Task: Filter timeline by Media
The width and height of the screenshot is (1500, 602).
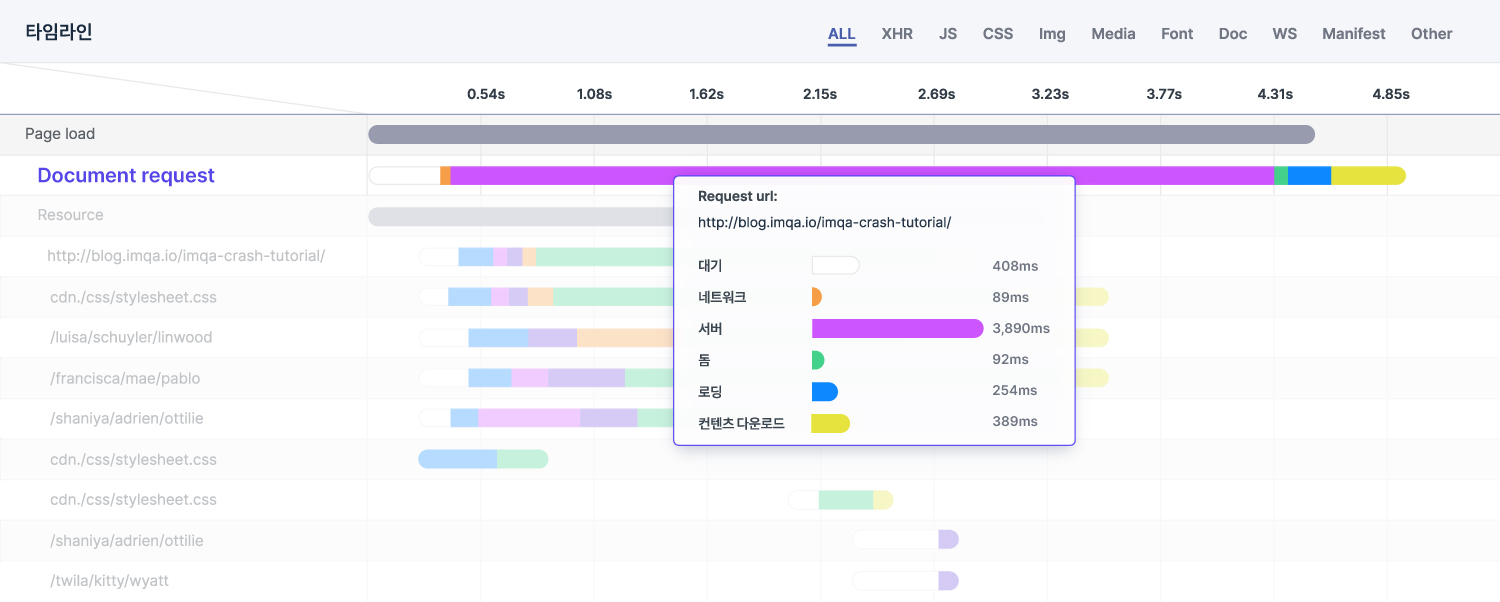Action: click(1113, 34)
